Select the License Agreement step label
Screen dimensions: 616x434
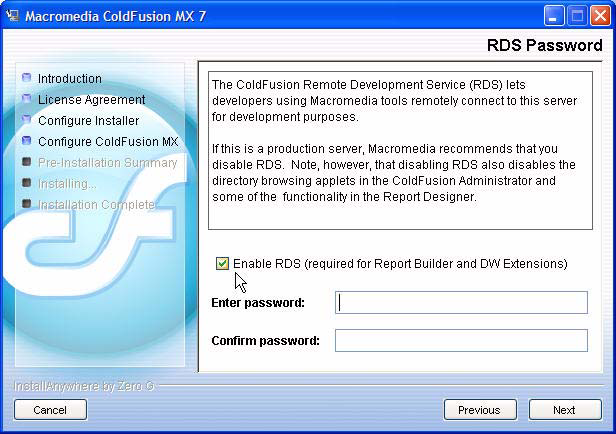coord(92,100)
